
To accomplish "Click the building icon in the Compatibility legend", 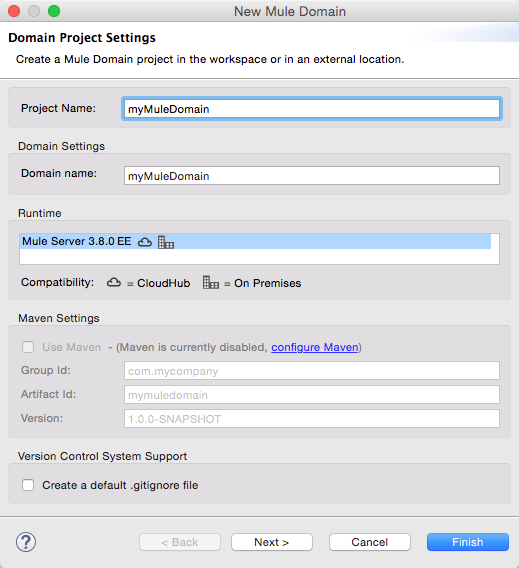I will [210, 282].
